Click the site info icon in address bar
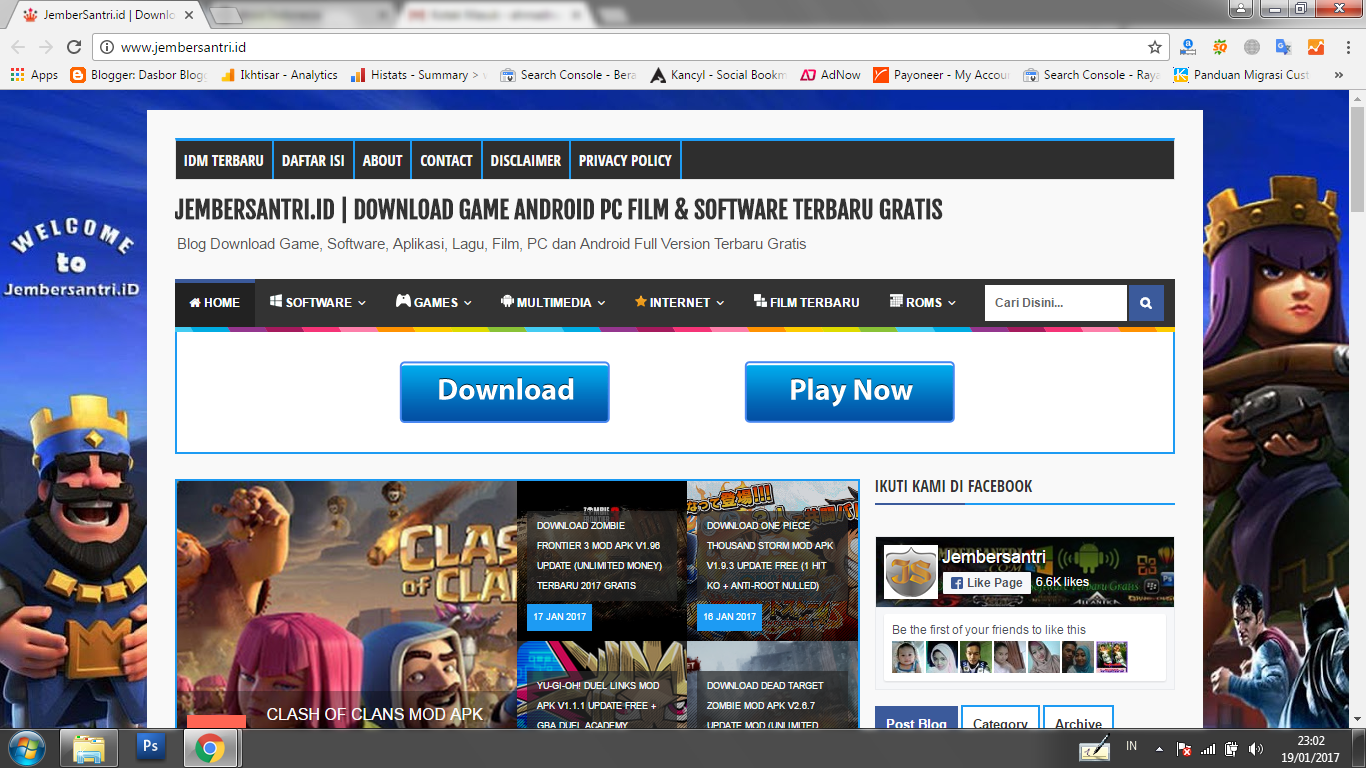1366x768 pixels. coord(107,47)
